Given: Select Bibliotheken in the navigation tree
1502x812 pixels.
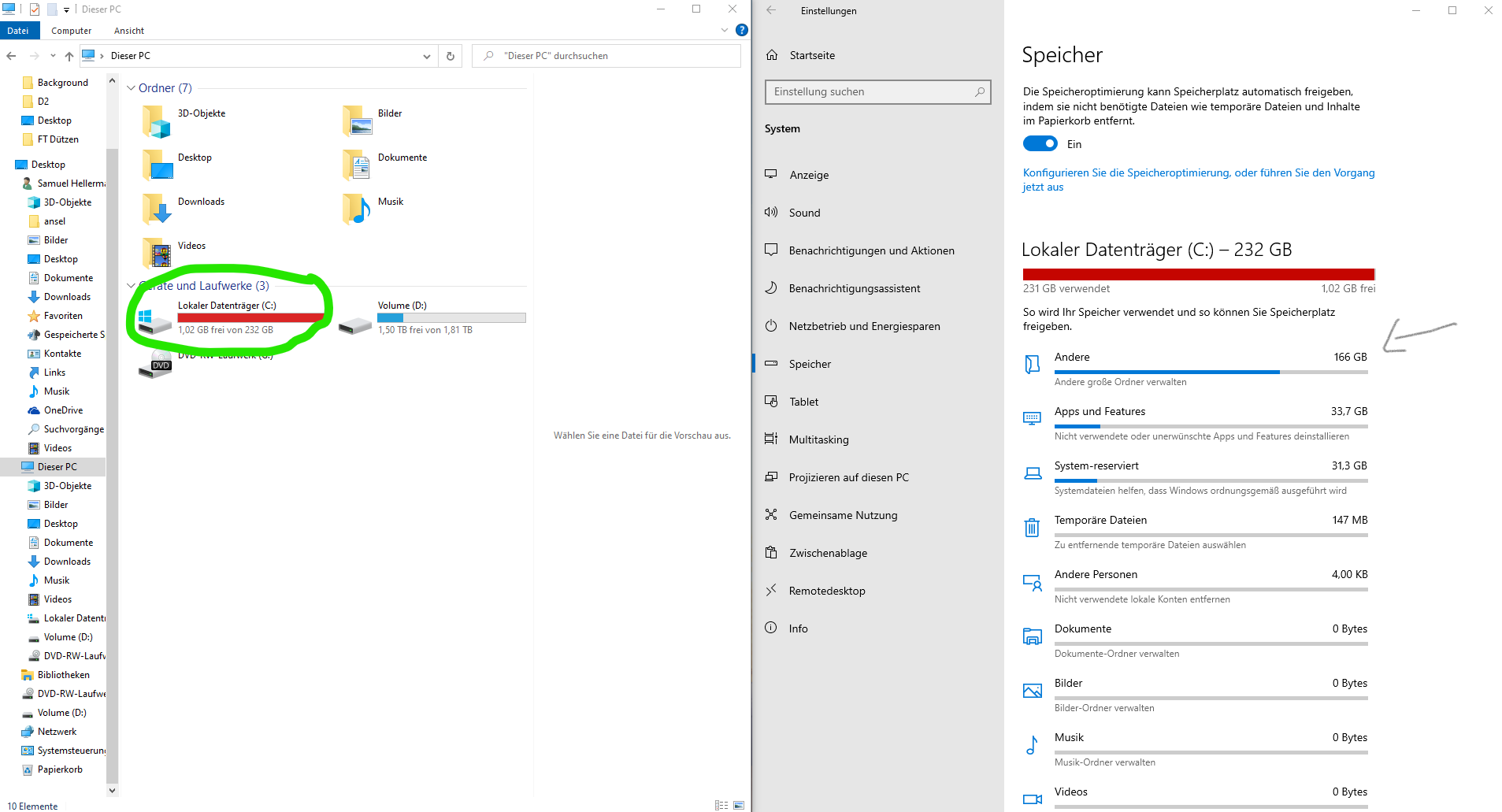Looking at the screenshot, I should pyautogui.click(x=63, y=675).
